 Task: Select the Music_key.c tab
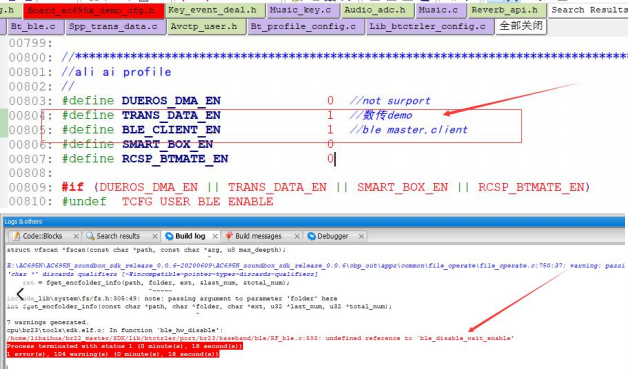303,10
